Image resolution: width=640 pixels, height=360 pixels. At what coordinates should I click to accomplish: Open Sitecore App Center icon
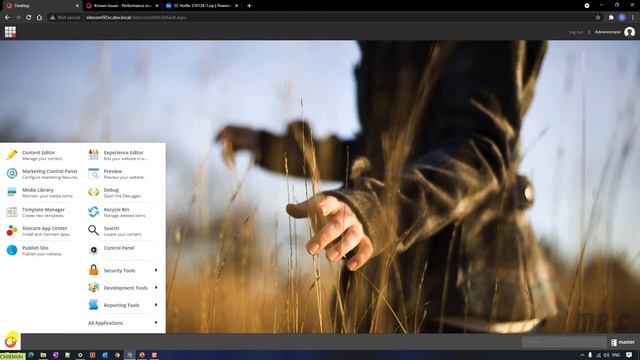12,231
